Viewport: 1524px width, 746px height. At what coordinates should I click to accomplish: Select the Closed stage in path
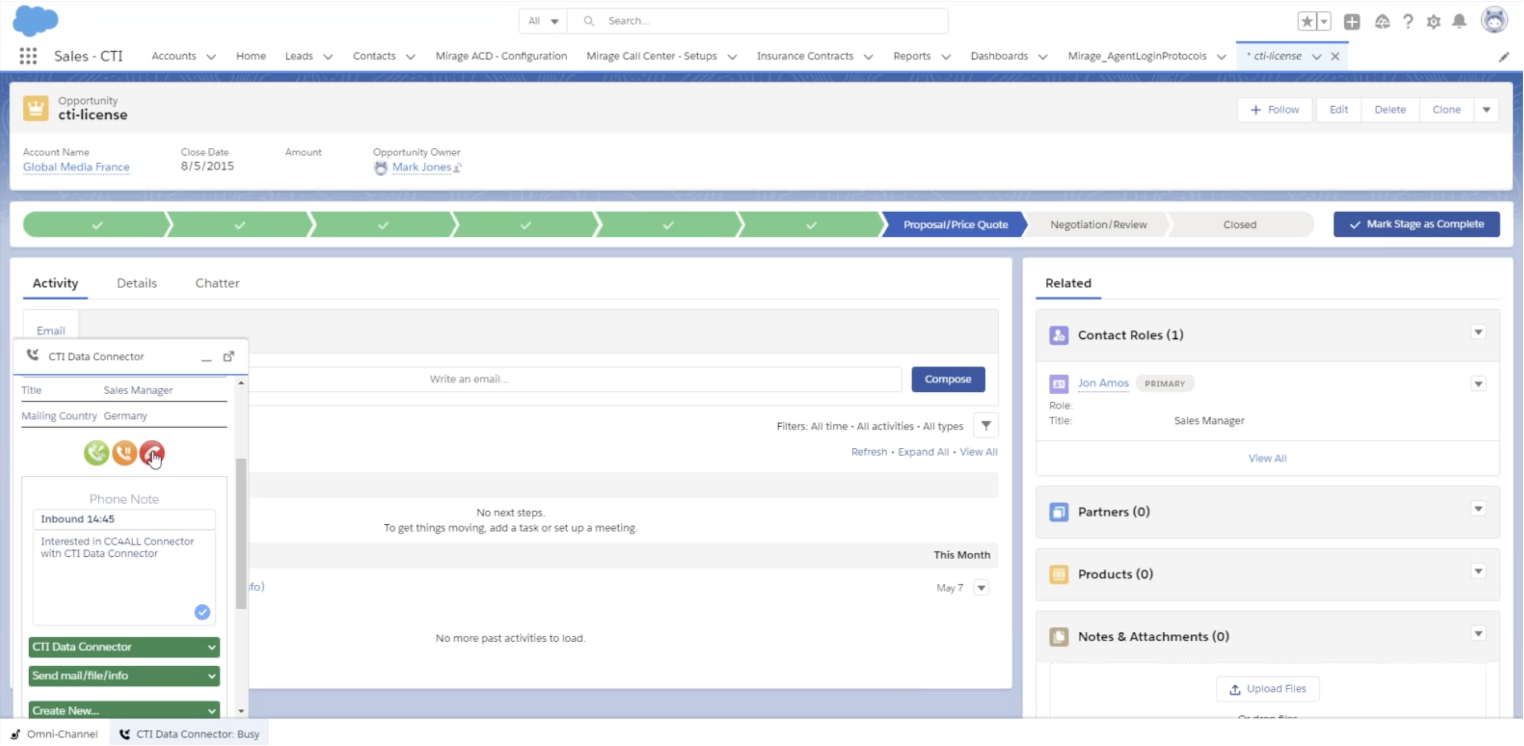[1239, 224]
